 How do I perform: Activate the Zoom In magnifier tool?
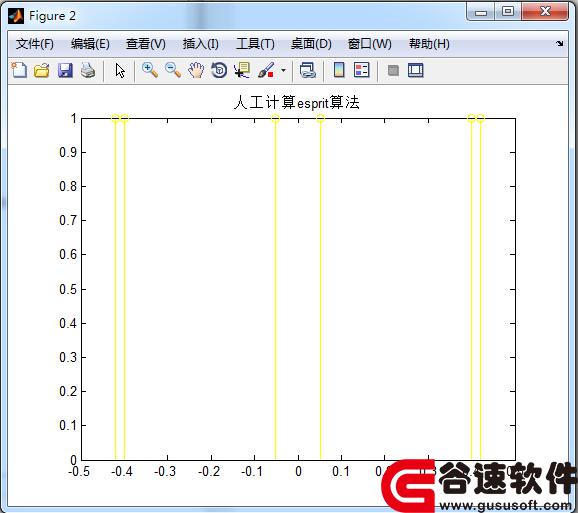150,70
